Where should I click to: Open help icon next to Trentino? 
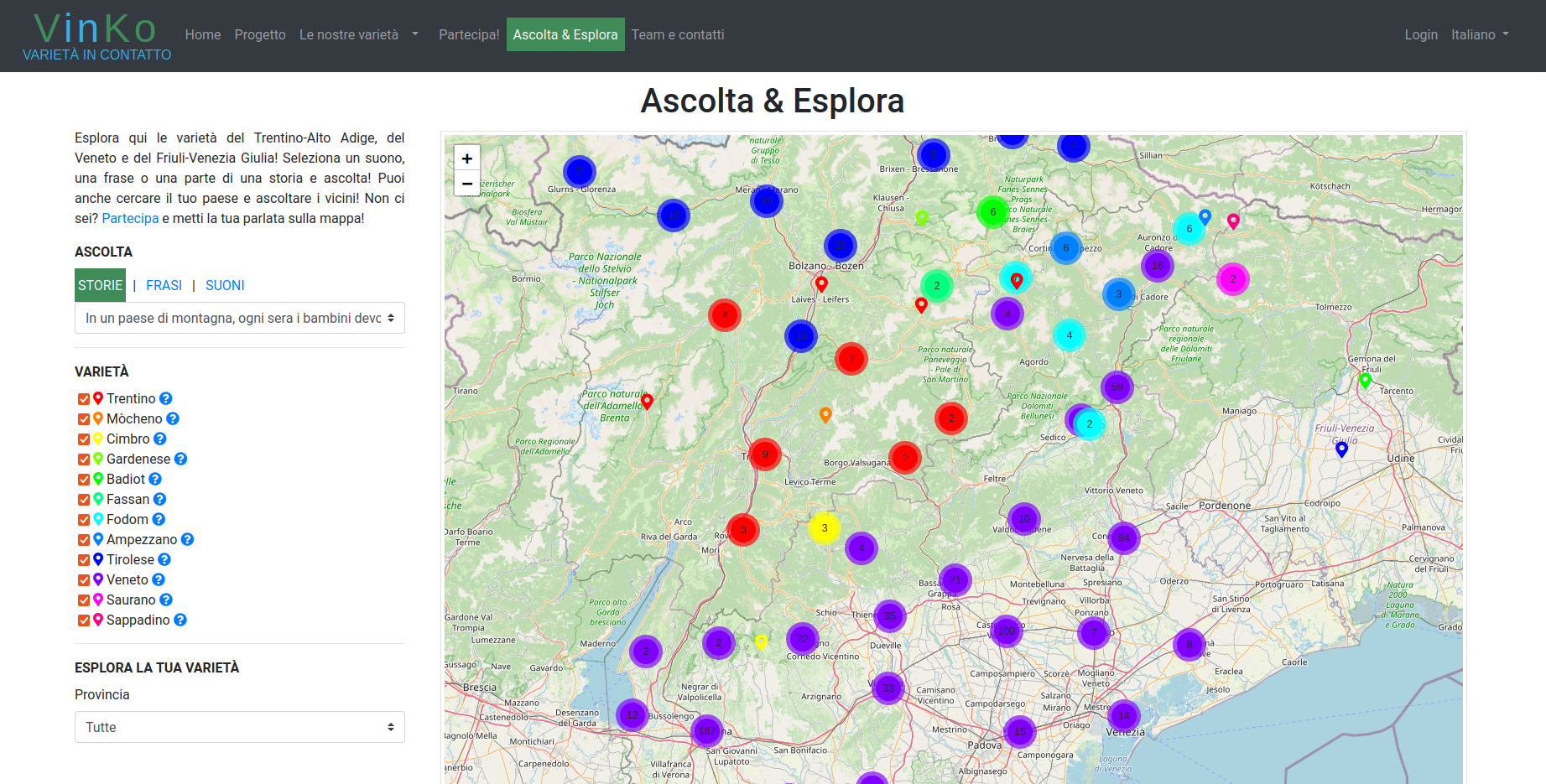[x=166, y=398]
